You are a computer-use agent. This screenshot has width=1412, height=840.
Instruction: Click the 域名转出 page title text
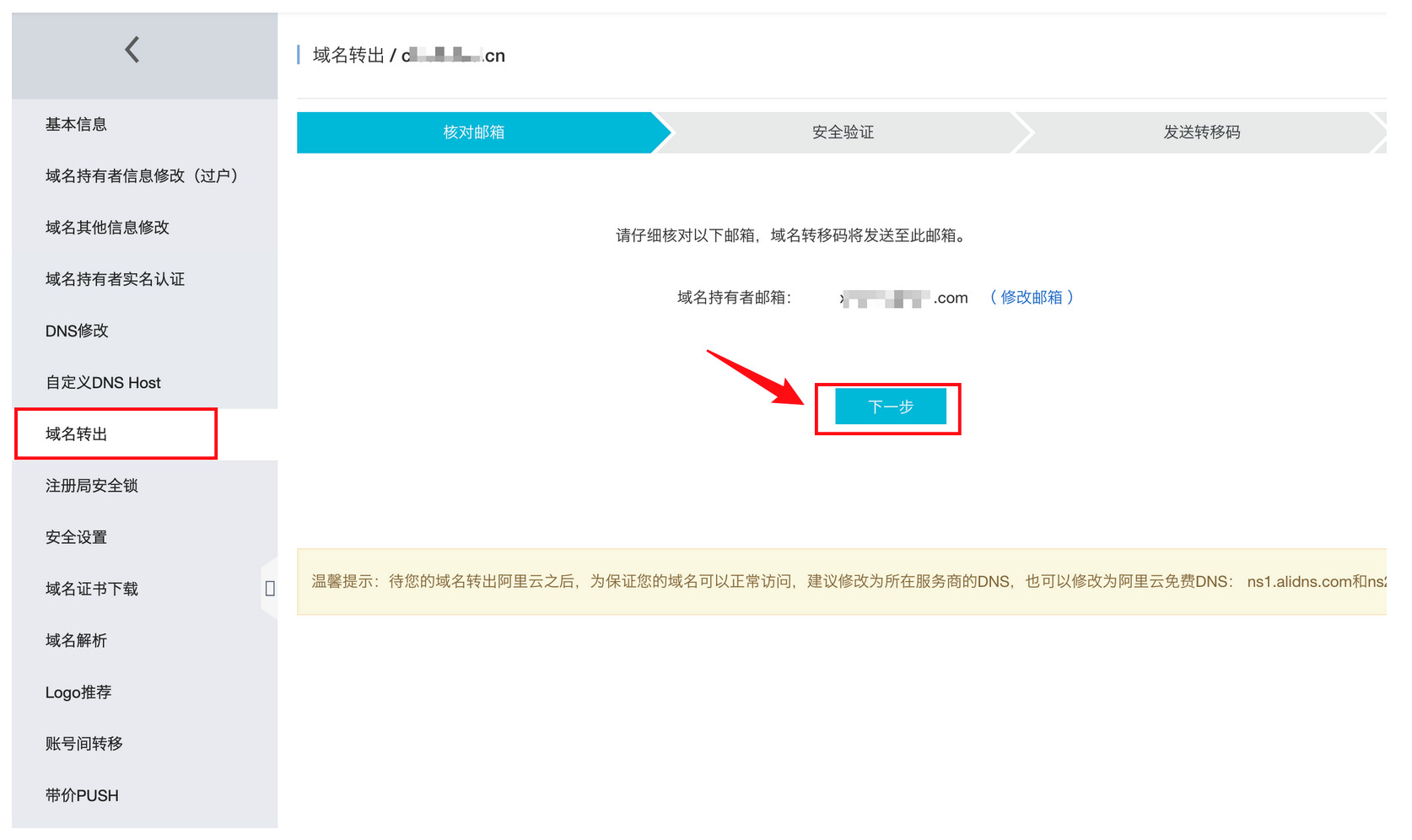click(348, 55)
